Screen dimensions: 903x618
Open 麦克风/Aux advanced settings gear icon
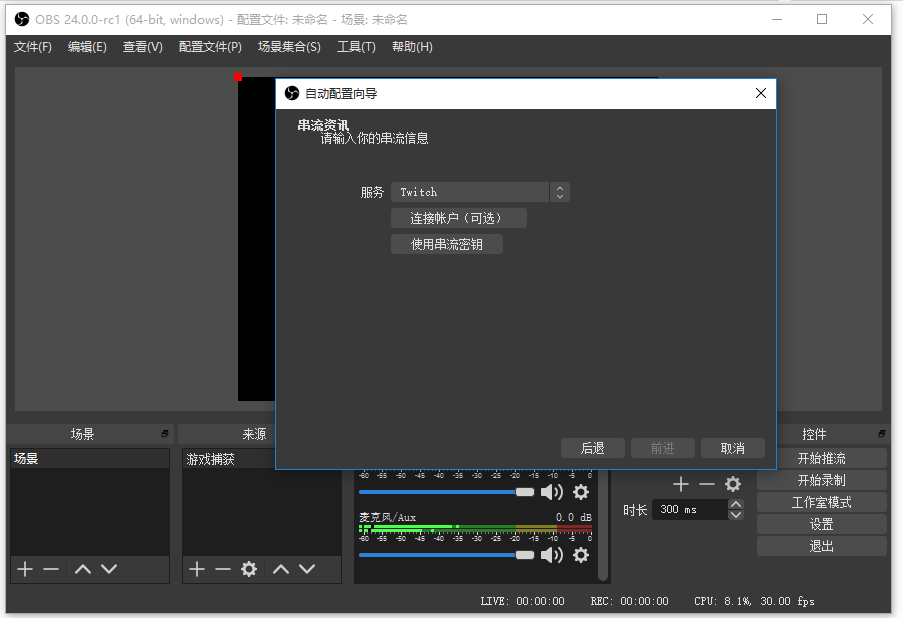tap(581, 555)
